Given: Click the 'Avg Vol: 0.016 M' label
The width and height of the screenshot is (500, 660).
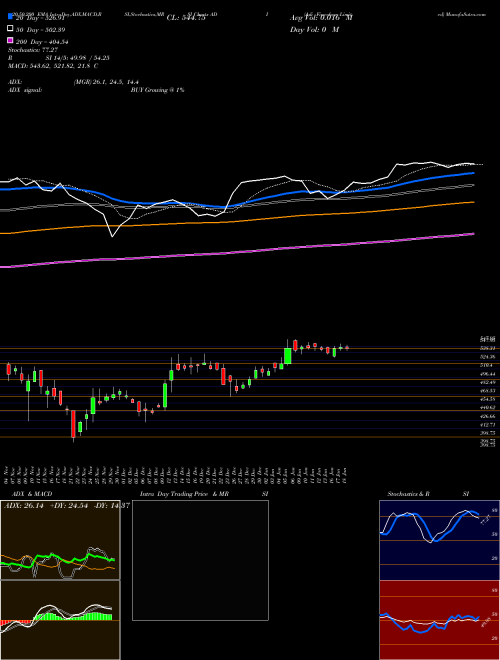Looking at the screenshot, I should pyautogui.click(x=321, y=18).
